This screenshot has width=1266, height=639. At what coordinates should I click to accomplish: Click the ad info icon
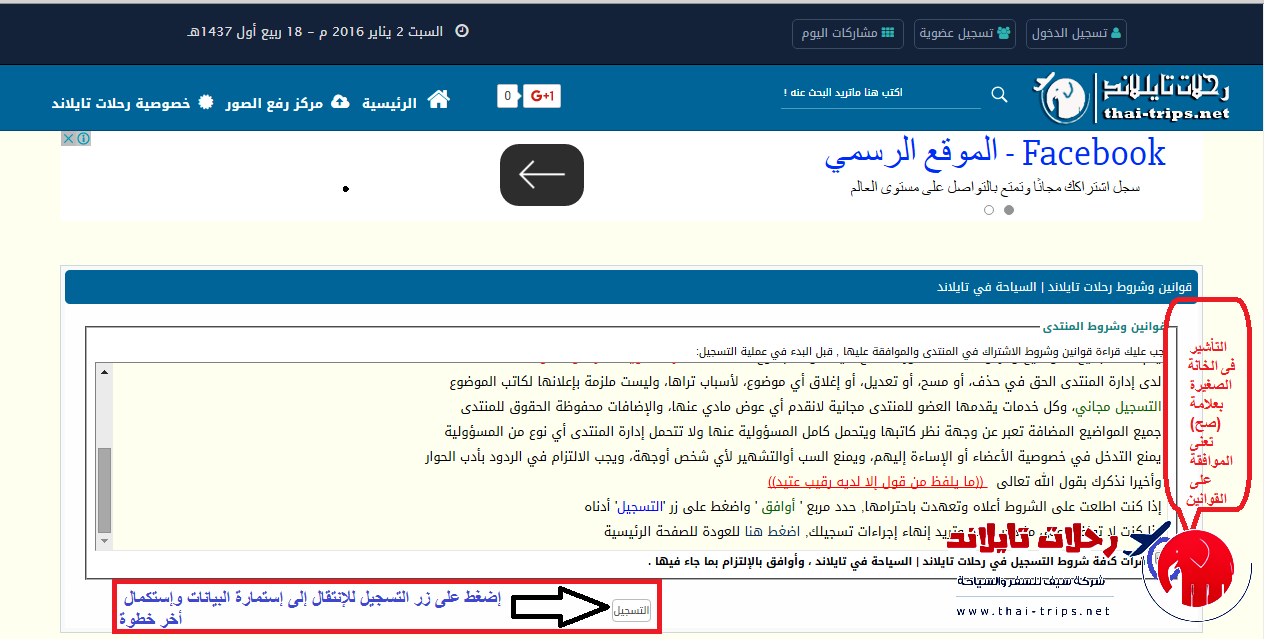[84, 139]
